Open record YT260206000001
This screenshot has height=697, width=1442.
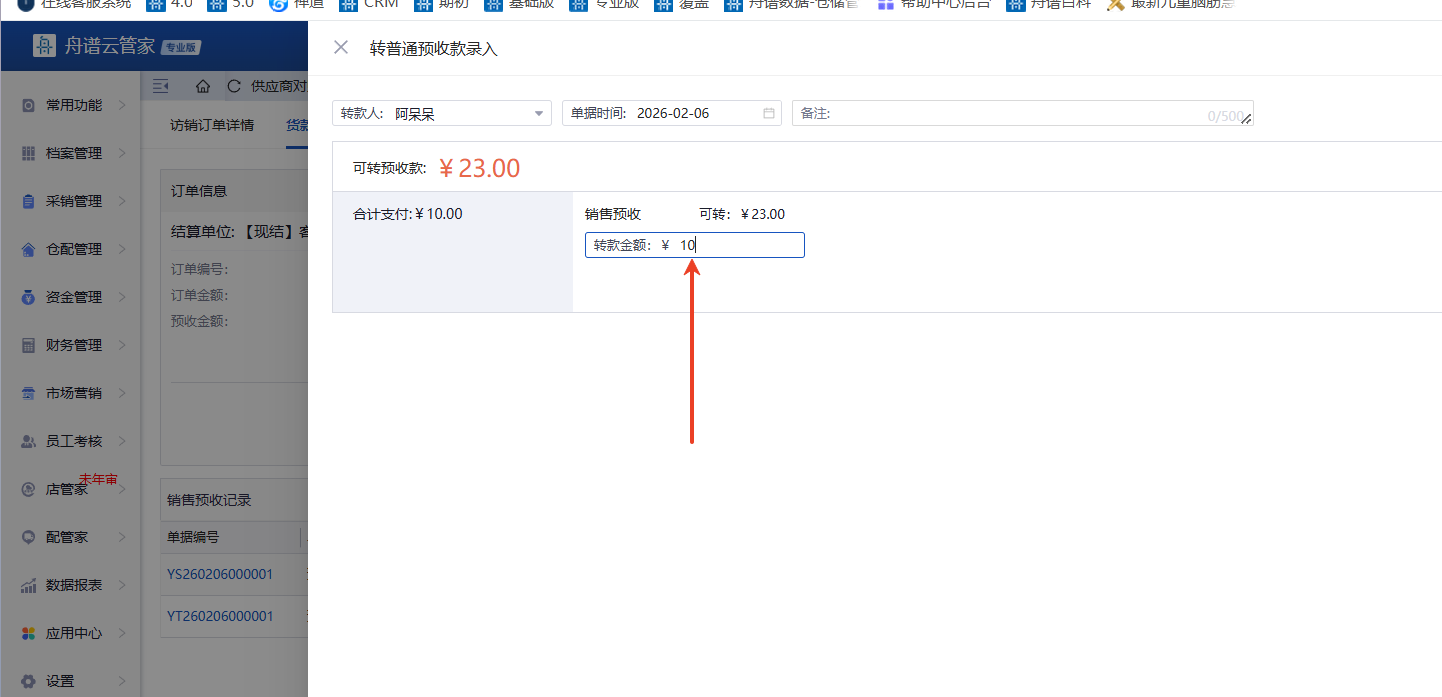220,616
